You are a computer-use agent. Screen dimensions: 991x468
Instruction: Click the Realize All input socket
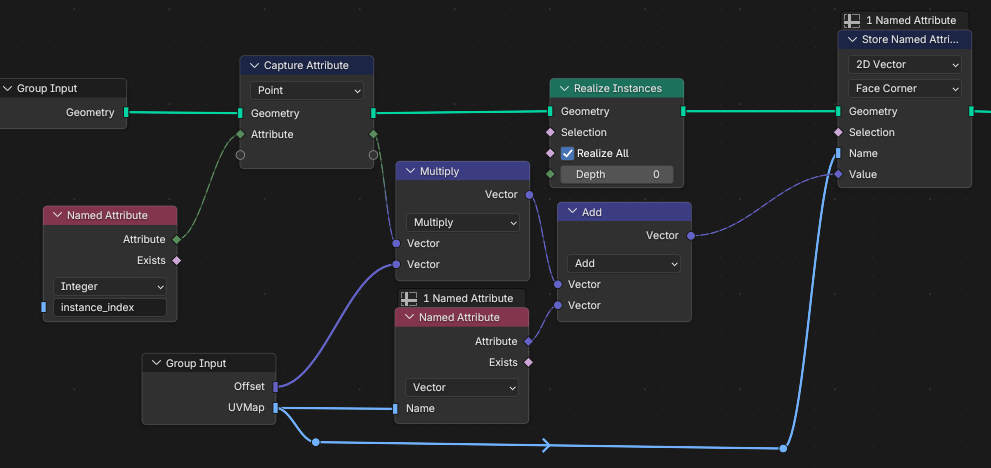click(550, 153)
